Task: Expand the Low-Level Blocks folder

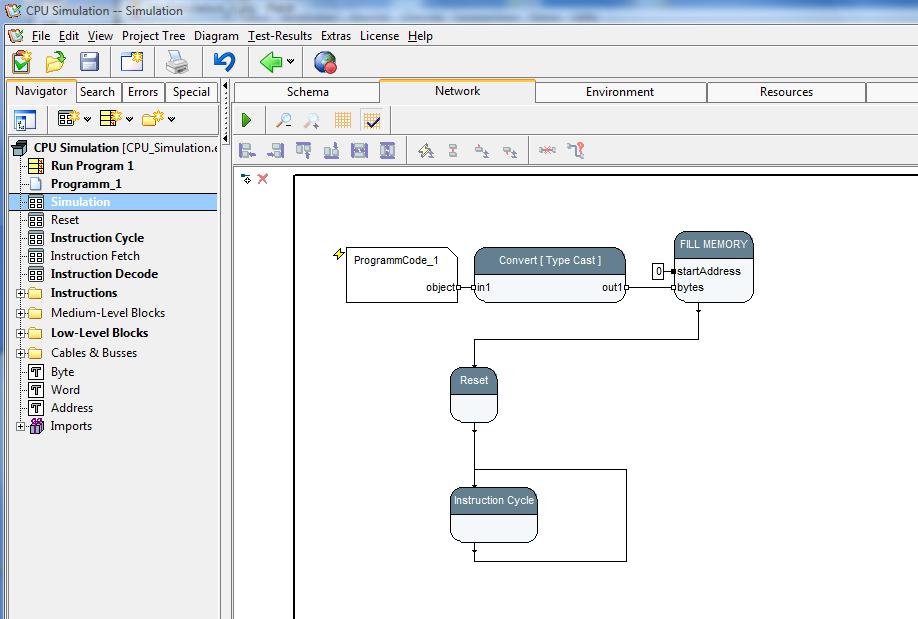Action: click(x=22, y=333)
